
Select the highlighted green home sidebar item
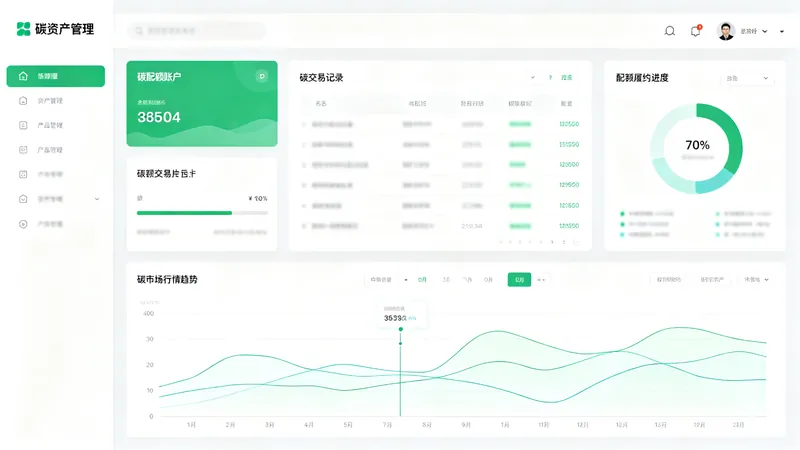[x=56, y=76]
